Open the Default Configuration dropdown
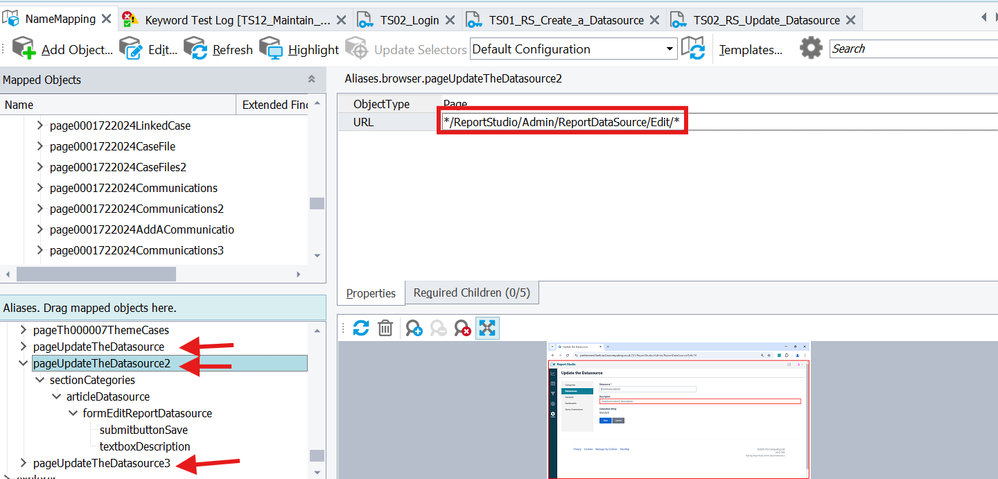This screenshot has height=479, width=998. click(669, 49)
